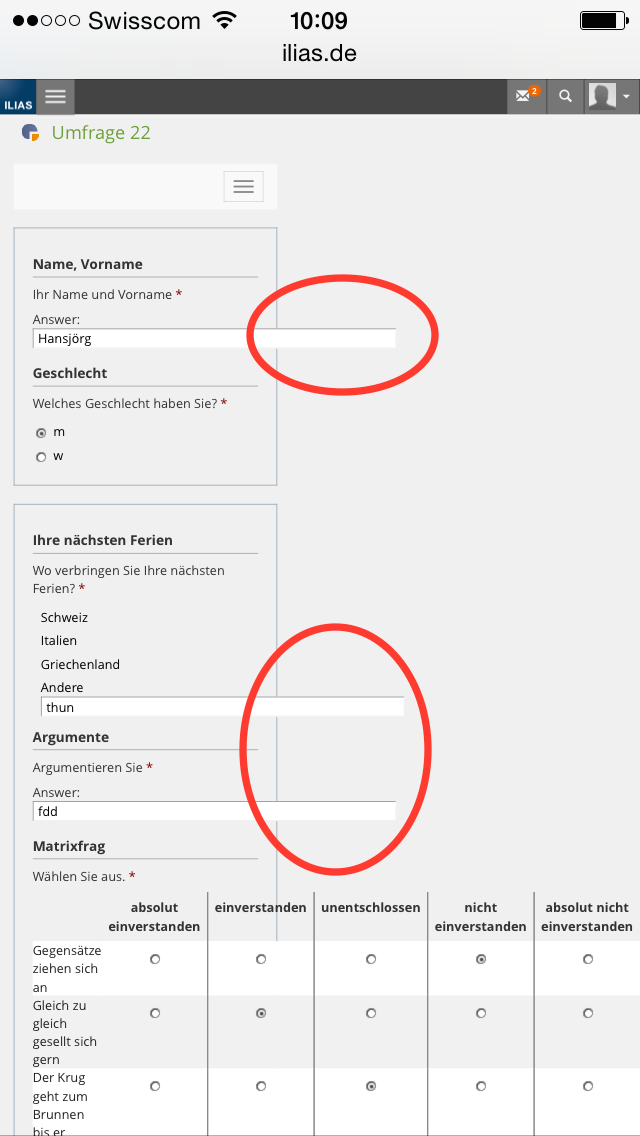Click the search magnifier icon
The image size is (640, 1136).
pos(566,97)
